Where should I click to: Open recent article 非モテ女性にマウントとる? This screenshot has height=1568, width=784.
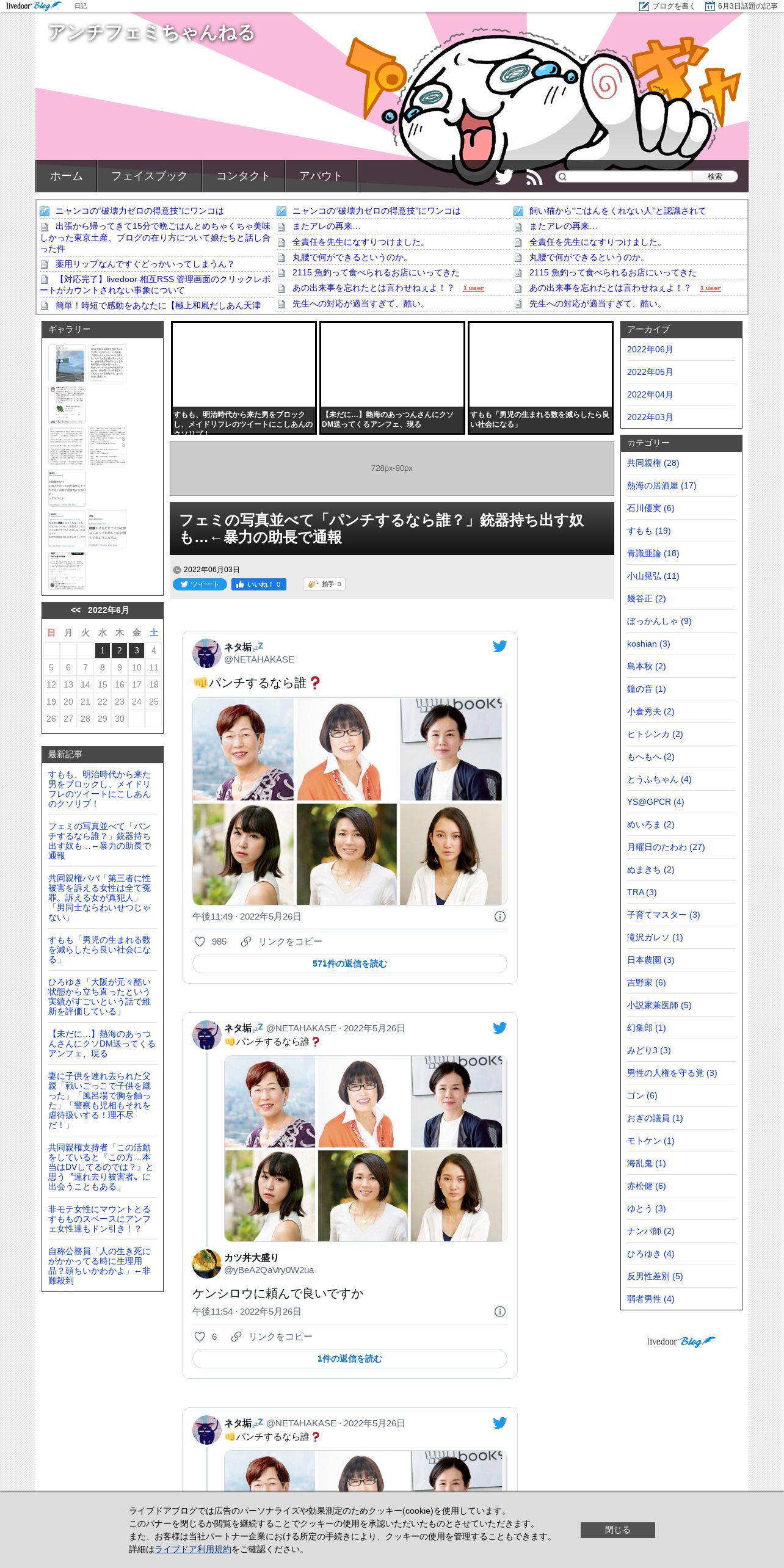[100, 1219]
